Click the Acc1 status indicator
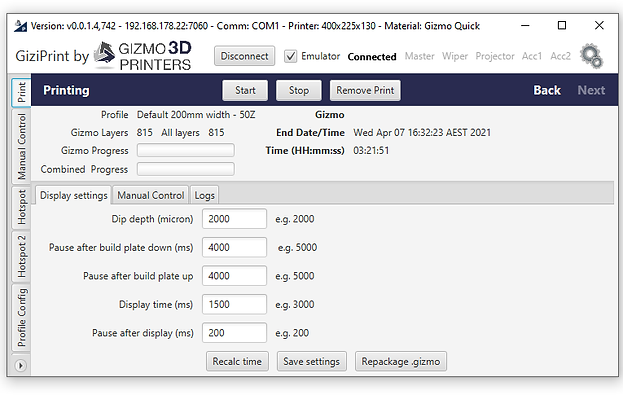Image resolution: width=623 pixels, height=395 pixels. coord(532,56)
